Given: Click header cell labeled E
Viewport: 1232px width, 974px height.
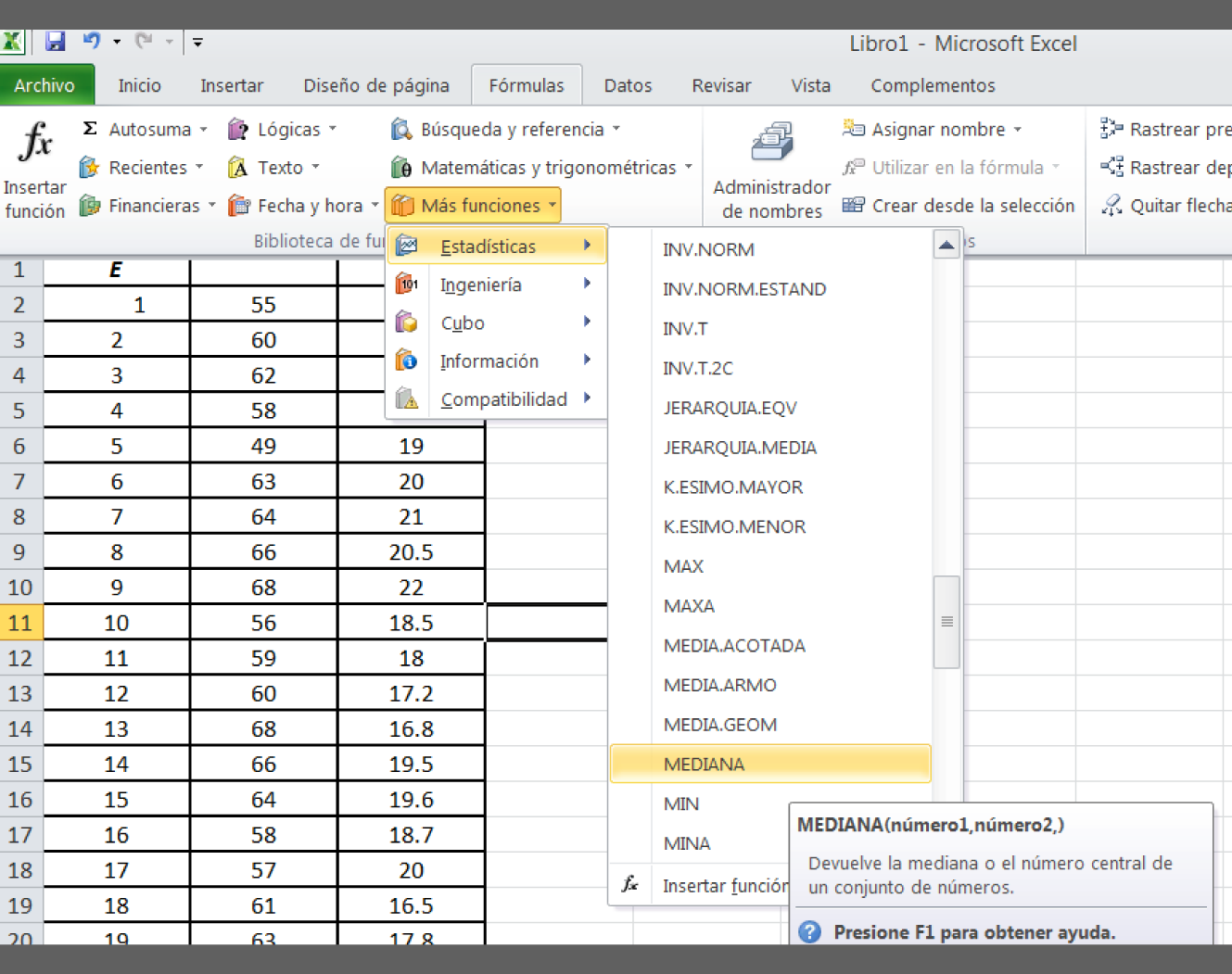Looking at the screenshot, I should coord(116,270).
